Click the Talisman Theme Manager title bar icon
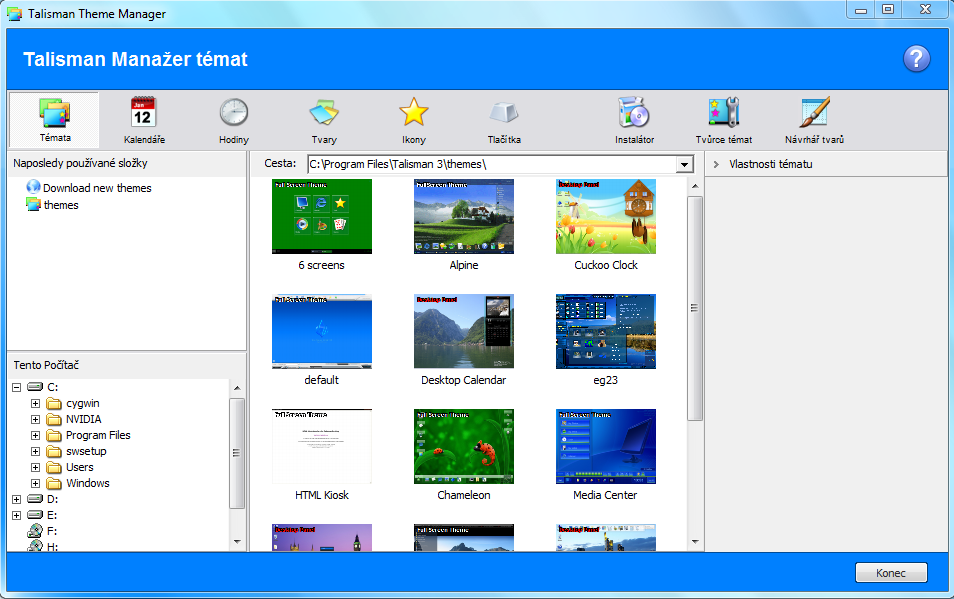The width and height of the screenshot is (954, 599). pyautogui.click(x=14, y=13)
